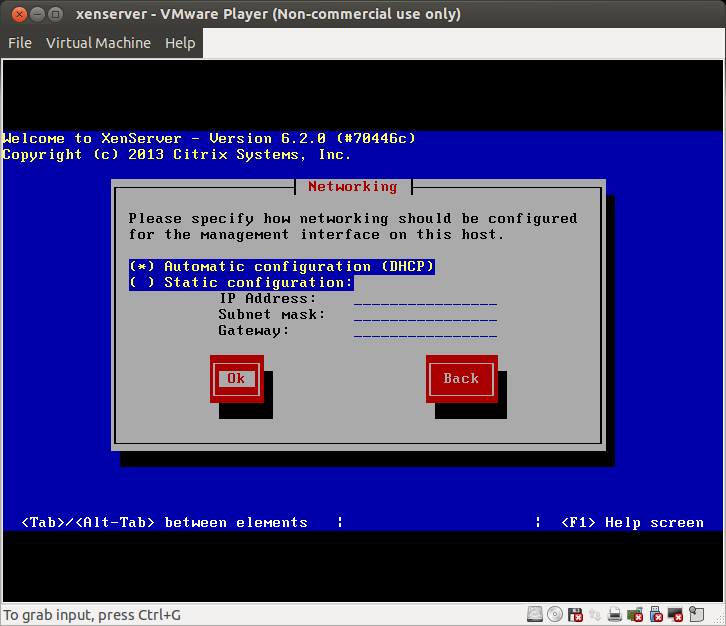Confirm networking with the Ok button
The image size is (726, 626).
[x=237, y=379]
